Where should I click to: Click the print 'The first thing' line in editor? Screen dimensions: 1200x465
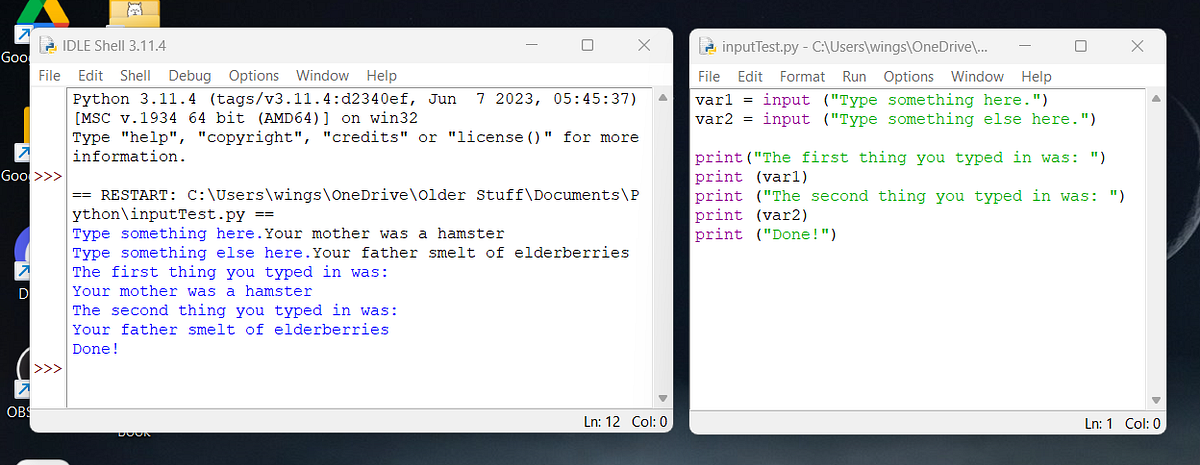click(901, 158)
